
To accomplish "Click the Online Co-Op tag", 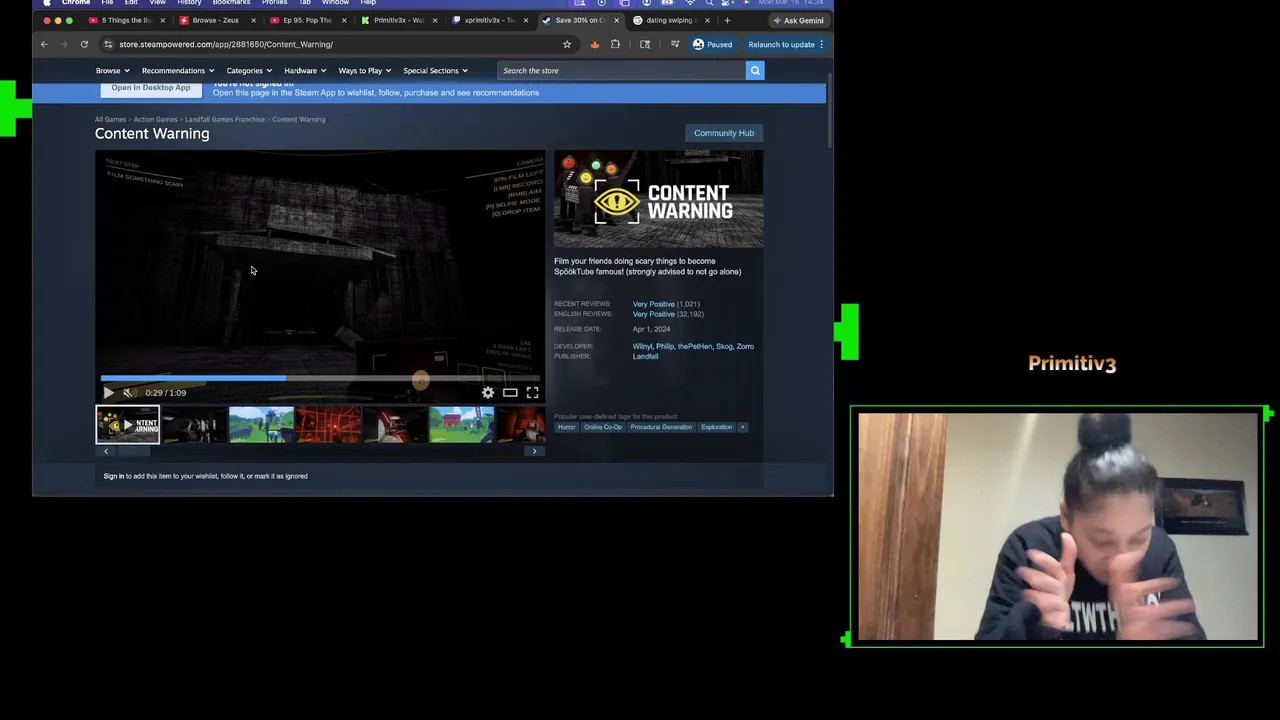I will 603,427.
